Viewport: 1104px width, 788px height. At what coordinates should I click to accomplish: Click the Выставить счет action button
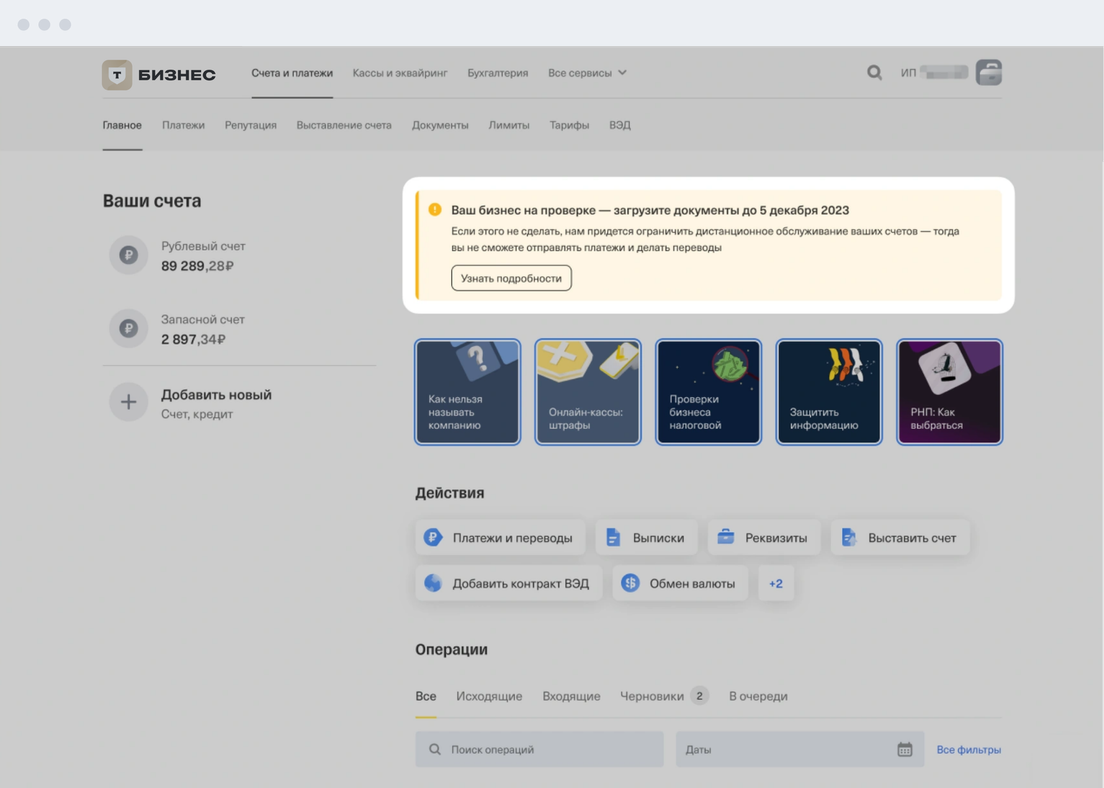[x=900, y=538]
